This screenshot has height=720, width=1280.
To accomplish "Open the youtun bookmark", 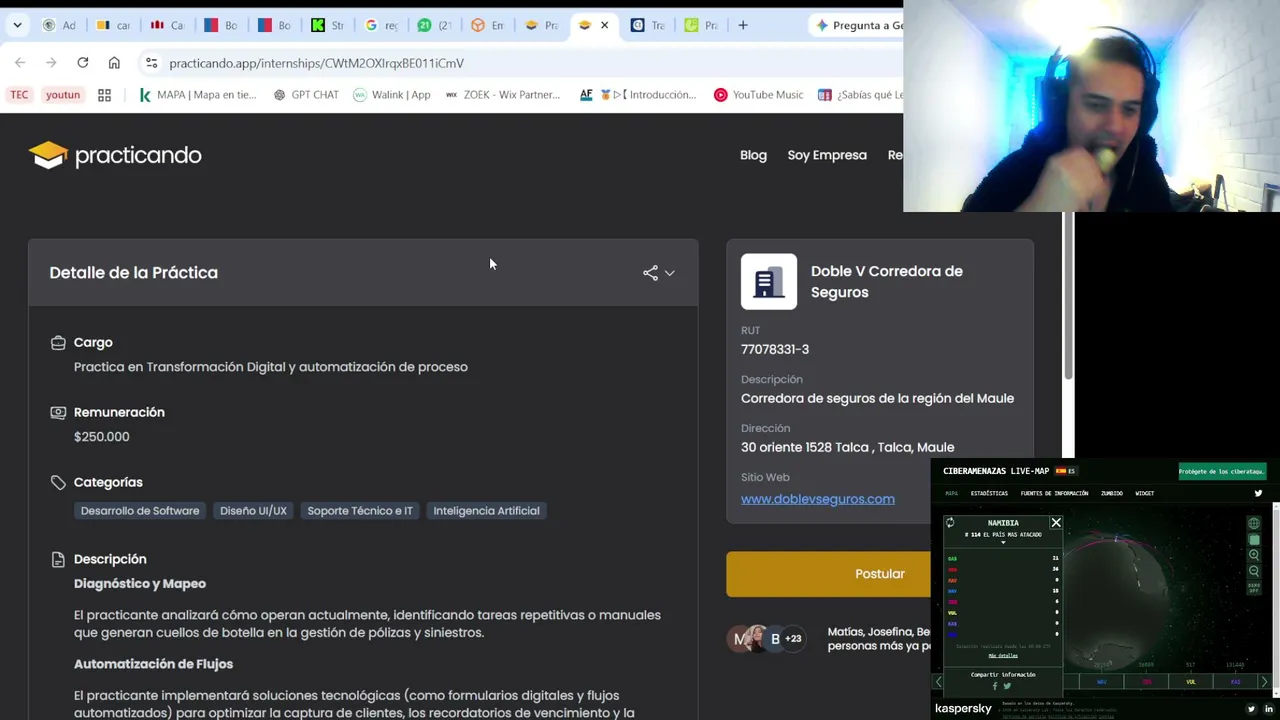I will [x=63, y=95].
